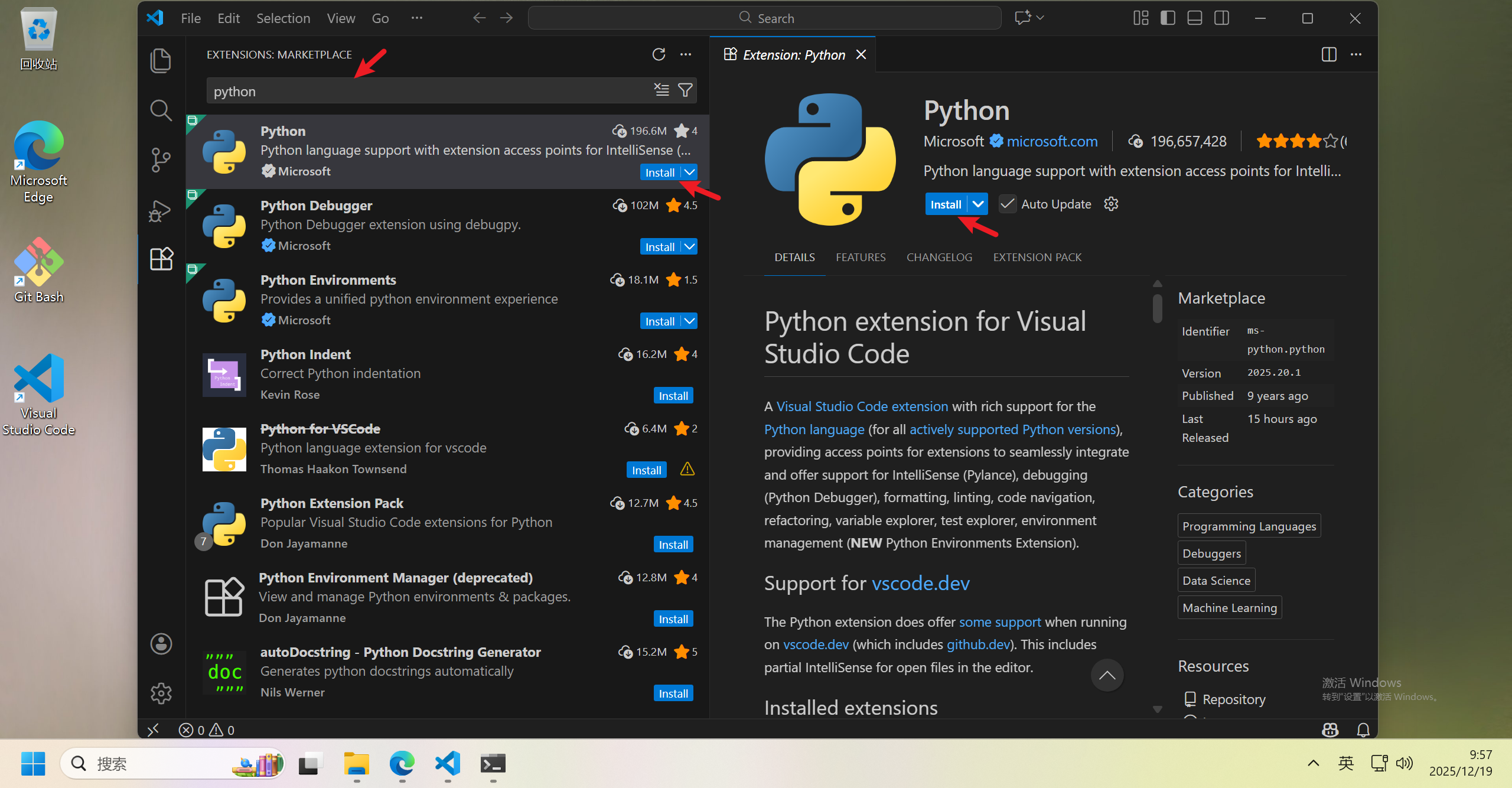Viewport: 1512px width, 788px height.
Task: Install the Python Indent extension
Action: click(673, 396)
